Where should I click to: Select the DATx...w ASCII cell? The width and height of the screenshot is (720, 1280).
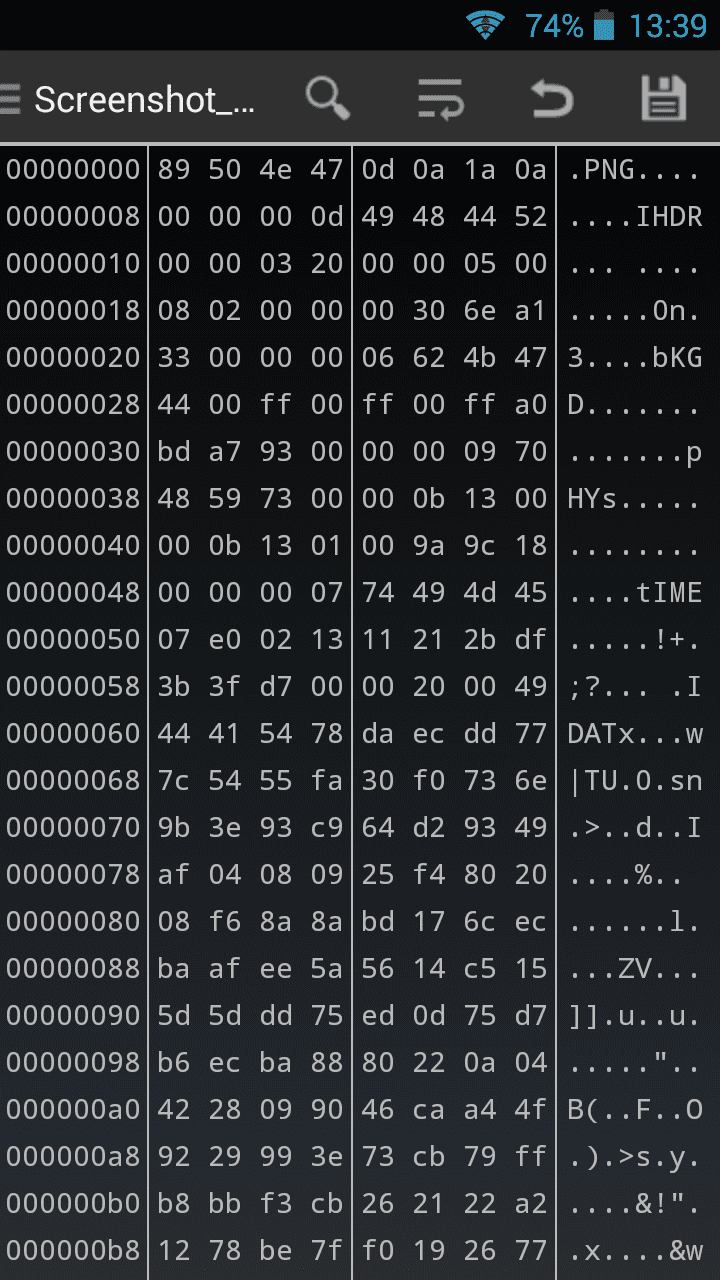(635, 734)
